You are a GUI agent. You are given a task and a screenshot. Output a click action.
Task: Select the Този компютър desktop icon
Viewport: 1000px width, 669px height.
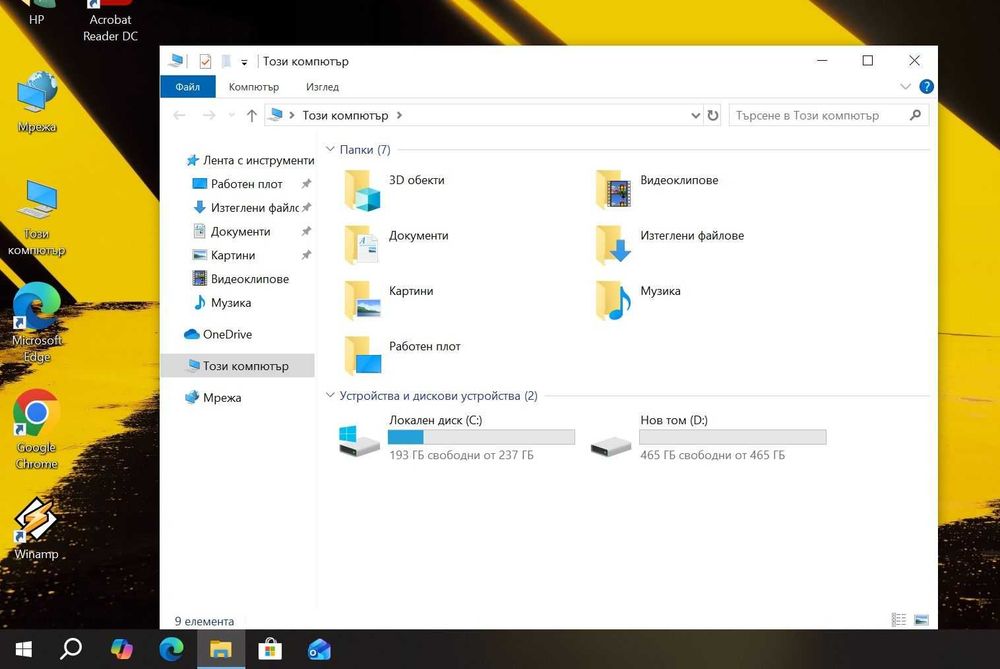pyautogui.click(x=37, y=217)
